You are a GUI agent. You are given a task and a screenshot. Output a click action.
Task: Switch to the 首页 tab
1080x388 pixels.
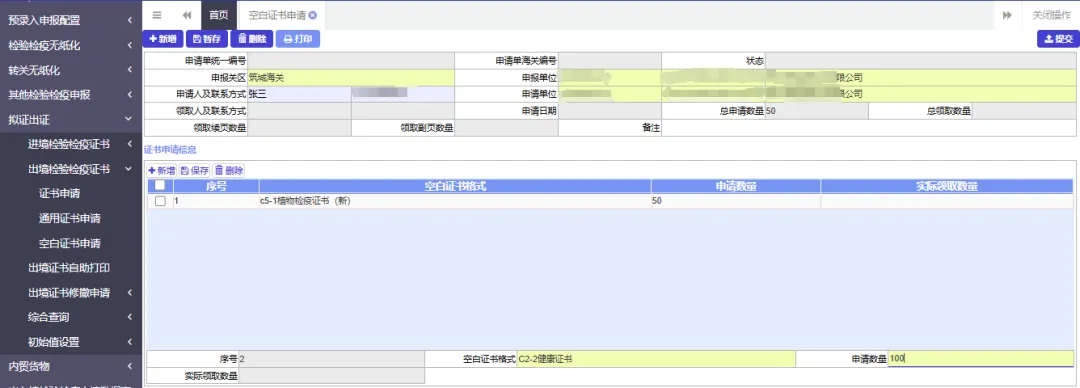coord(219,15)
